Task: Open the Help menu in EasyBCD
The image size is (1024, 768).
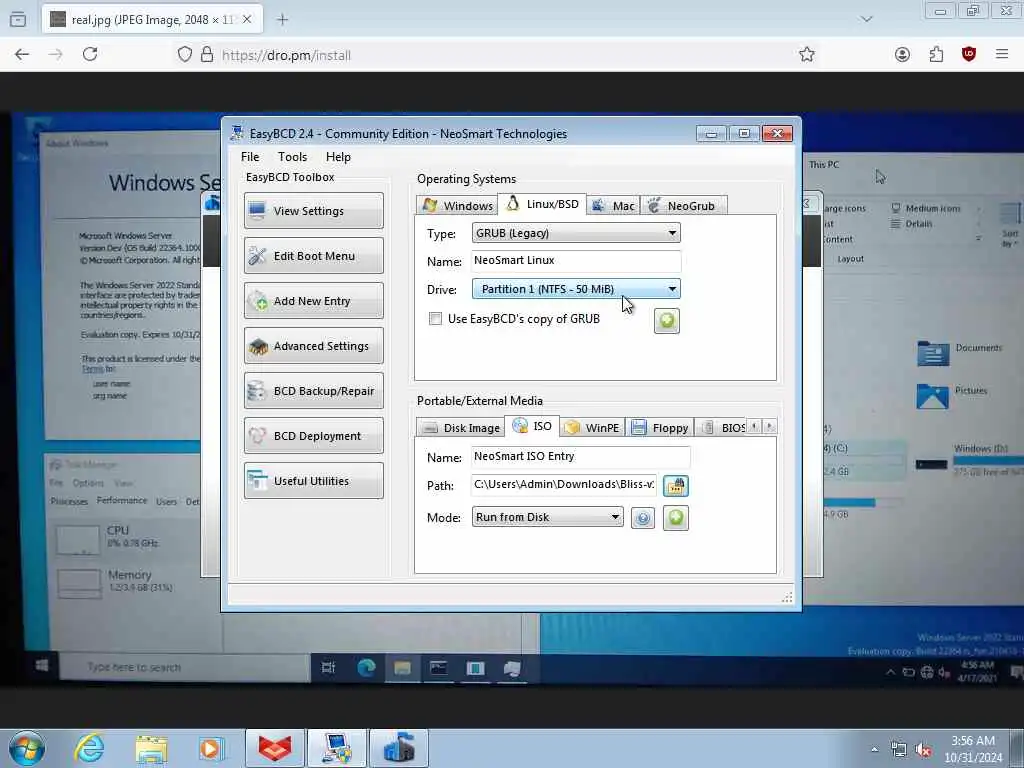Action: (338, 157)
